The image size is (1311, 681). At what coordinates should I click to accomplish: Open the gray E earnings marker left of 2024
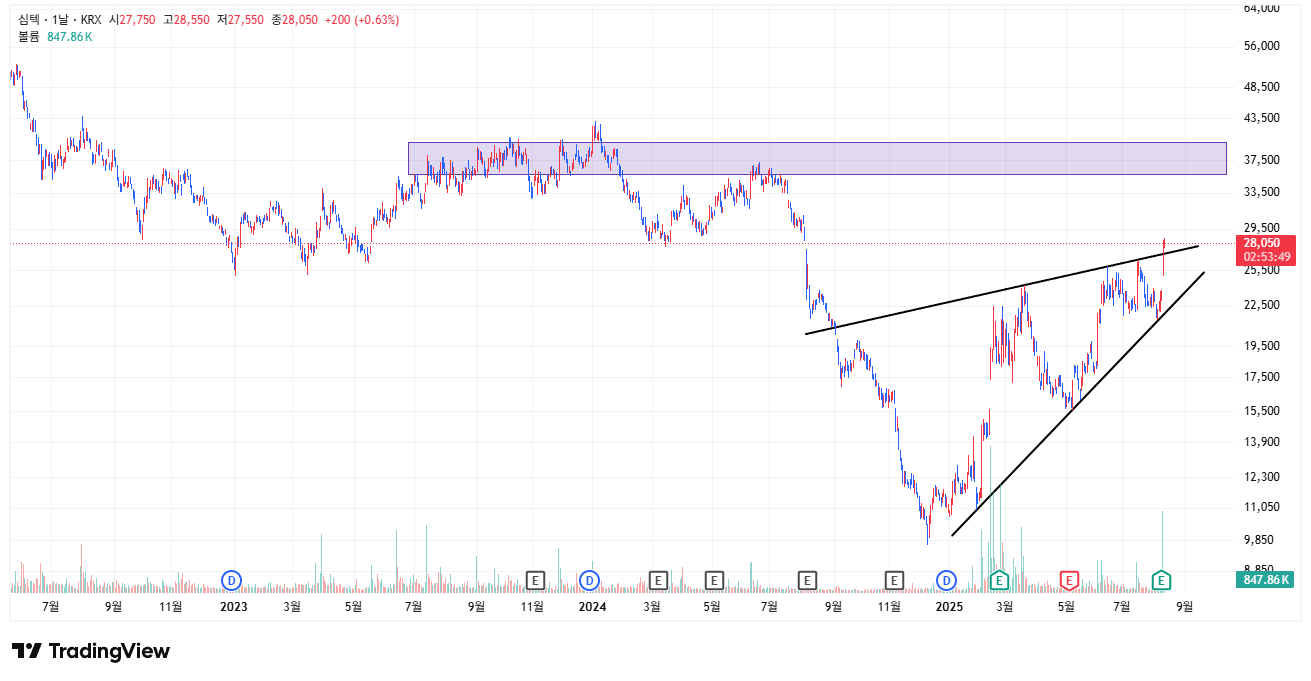535,579
